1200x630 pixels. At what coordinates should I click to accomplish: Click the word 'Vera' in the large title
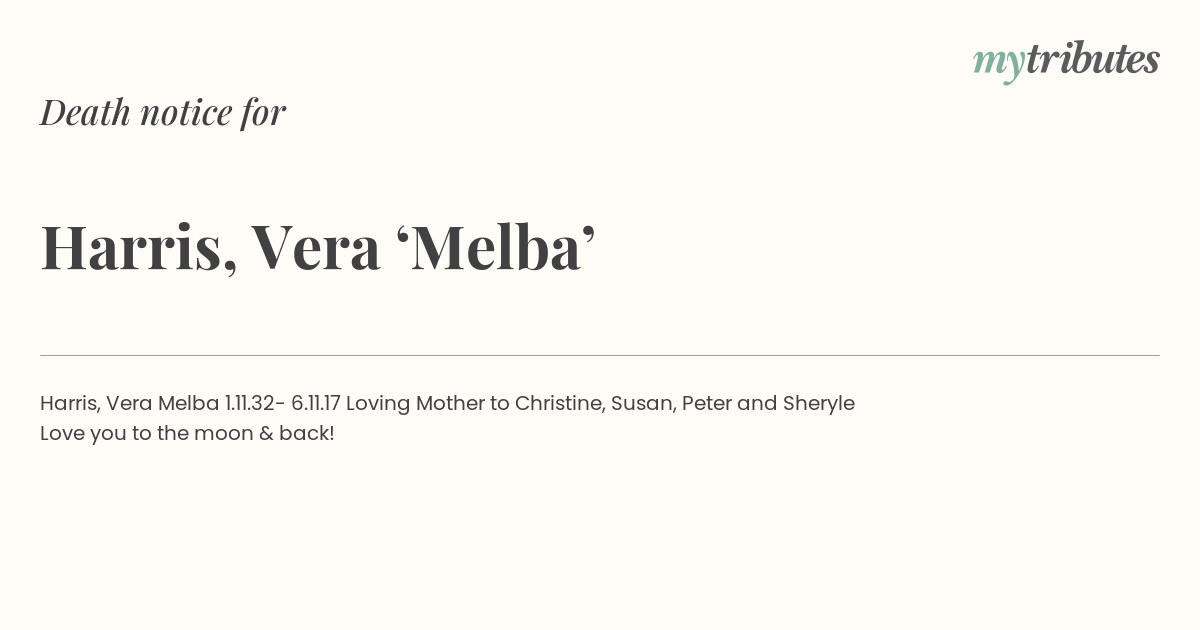point(315,247)
